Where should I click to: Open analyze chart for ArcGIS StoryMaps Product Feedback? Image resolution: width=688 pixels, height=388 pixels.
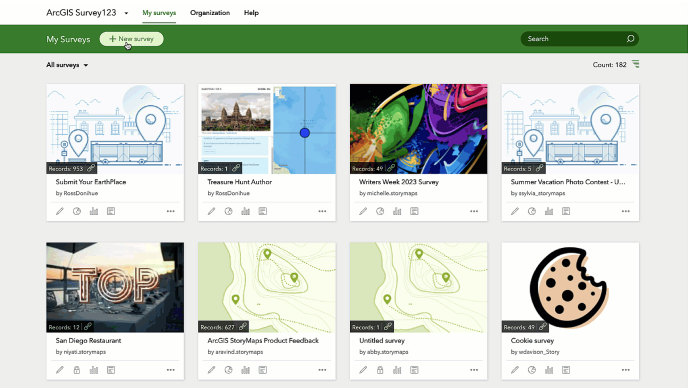(x=246, y=370)
